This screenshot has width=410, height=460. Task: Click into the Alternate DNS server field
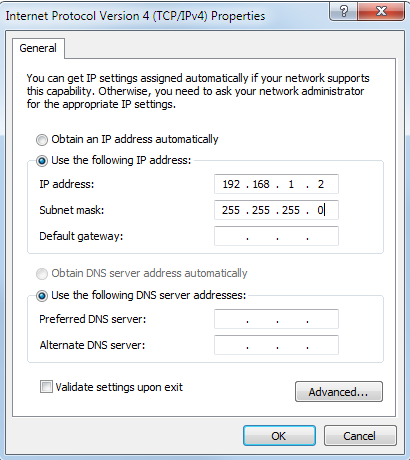click(x=276, y=345)
